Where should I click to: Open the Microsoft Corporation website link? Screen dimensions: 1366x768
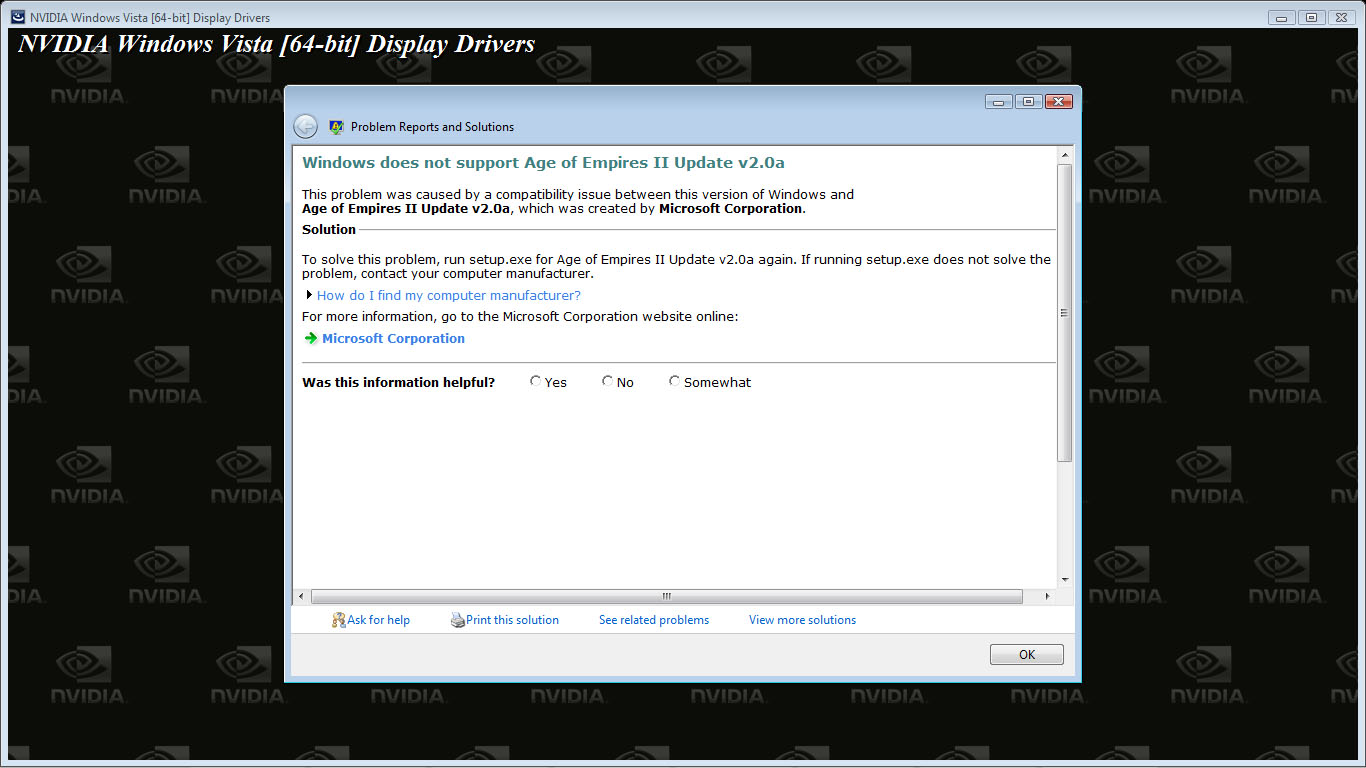393,339
